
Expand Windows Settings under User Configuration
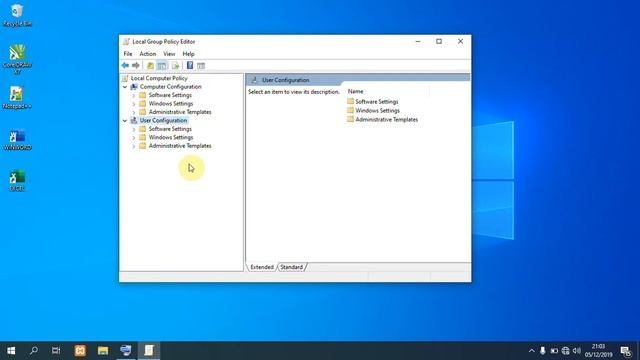[134, 138]
